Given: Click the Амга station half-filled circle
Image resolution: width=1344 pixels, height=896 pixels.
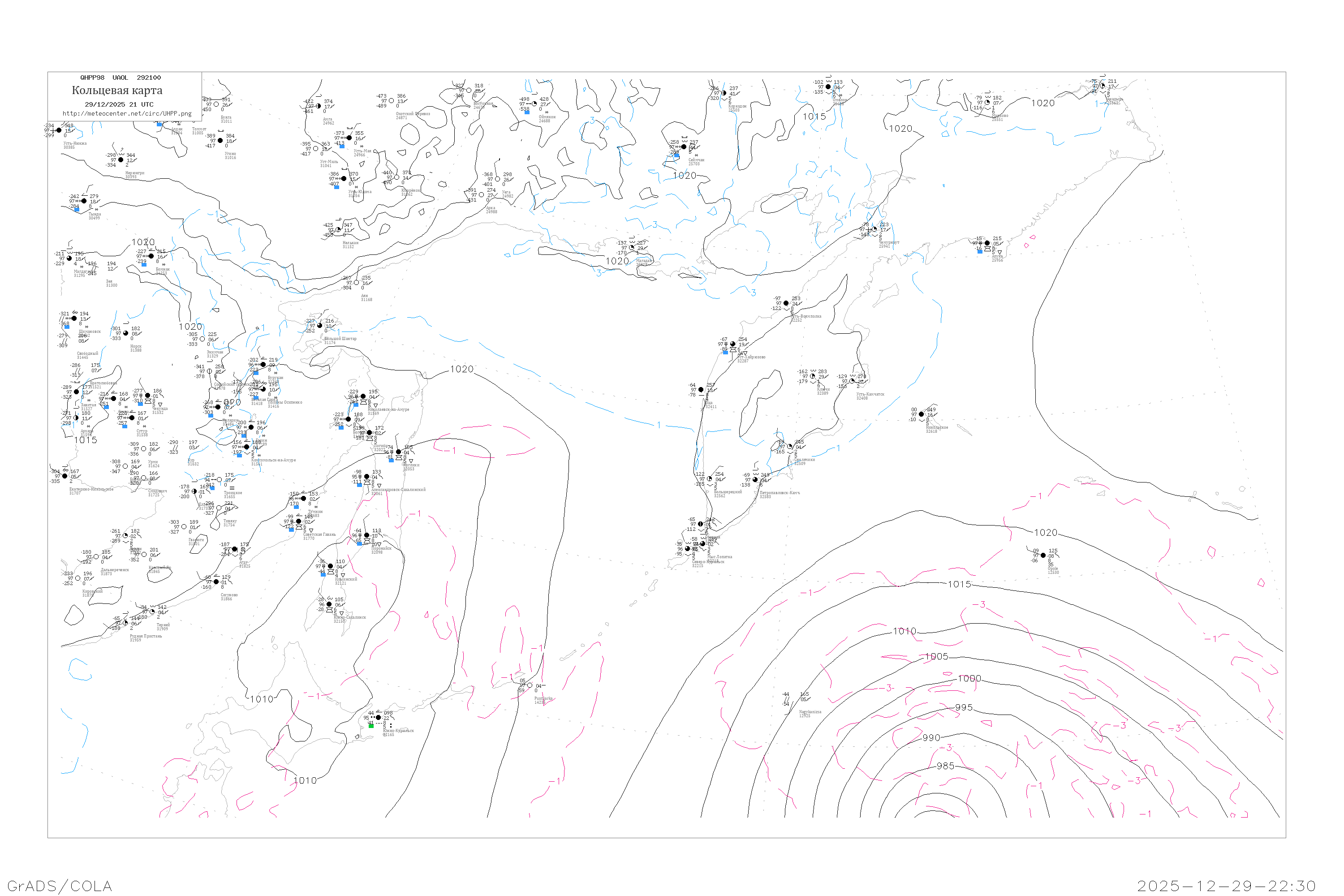Looking at the screenshot, I should point(318,106).
